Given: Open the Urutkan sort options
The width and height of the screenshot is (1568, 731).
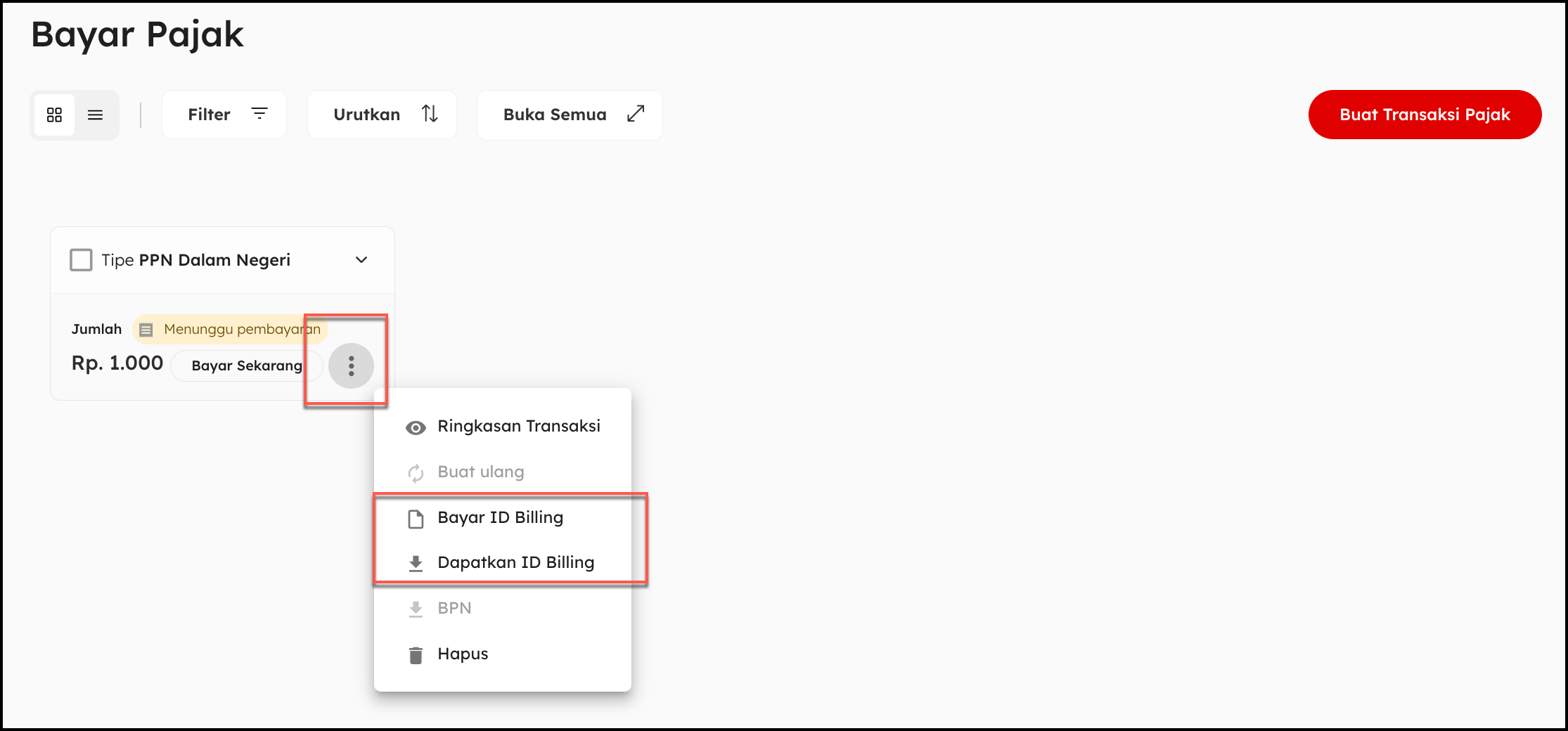Looking at the screenshot, I should [382, 115].
